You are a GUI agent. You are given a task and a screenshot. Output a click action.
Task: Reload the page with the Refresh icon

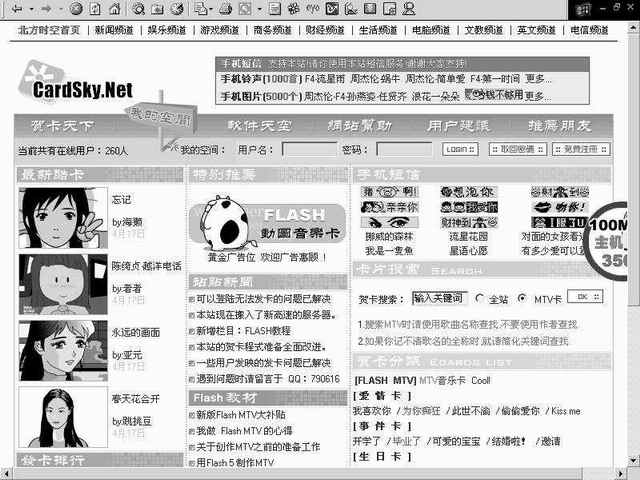pos(95,8)
